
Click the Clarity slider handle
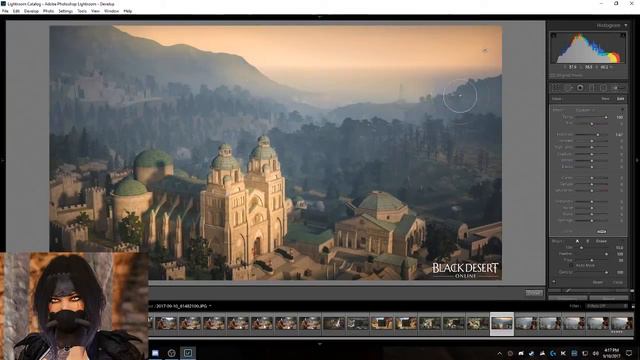[592, 178]
